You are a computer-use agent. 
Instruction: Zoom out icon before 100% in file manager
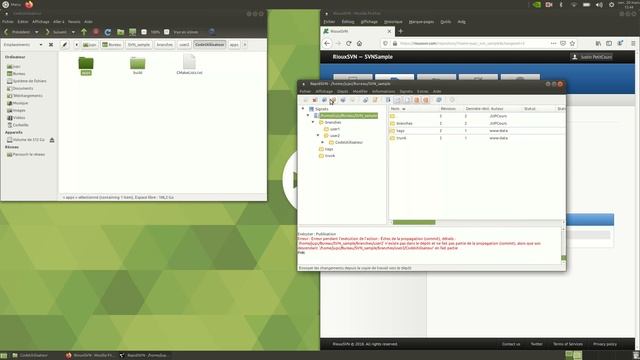pos(144,32)
